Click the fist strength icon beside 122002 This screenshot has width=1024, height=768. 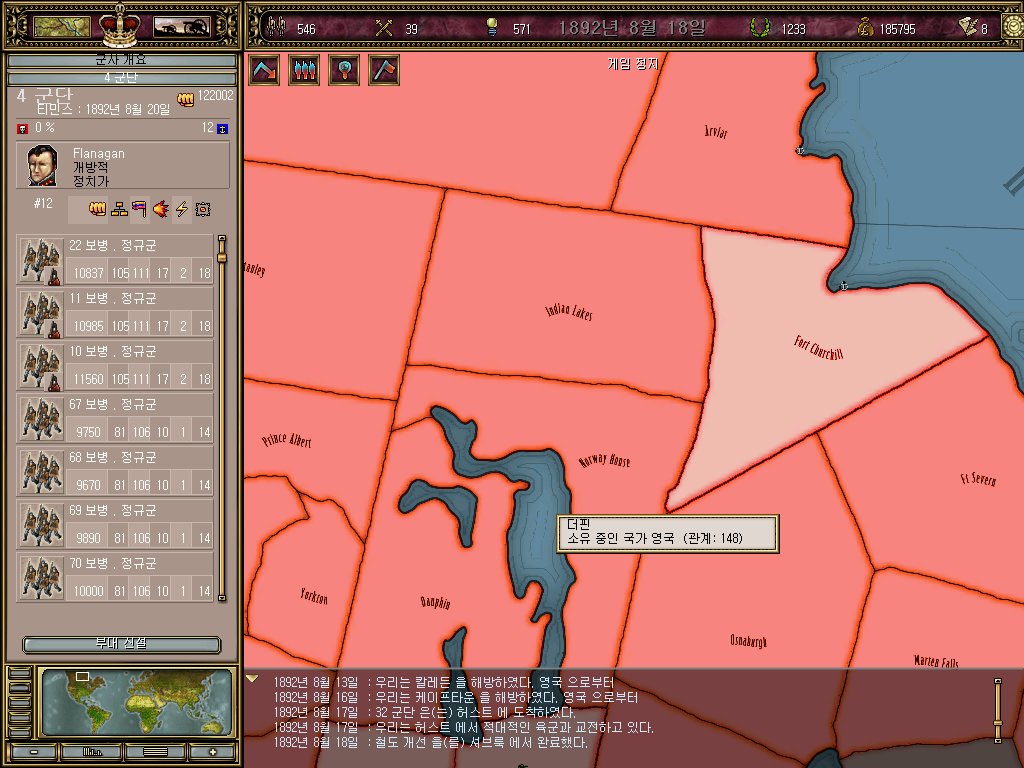point(185,99)
